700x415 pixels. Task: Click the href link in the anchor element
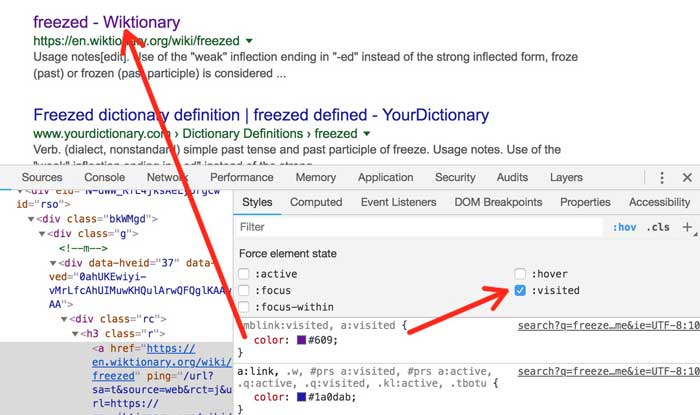162,362
